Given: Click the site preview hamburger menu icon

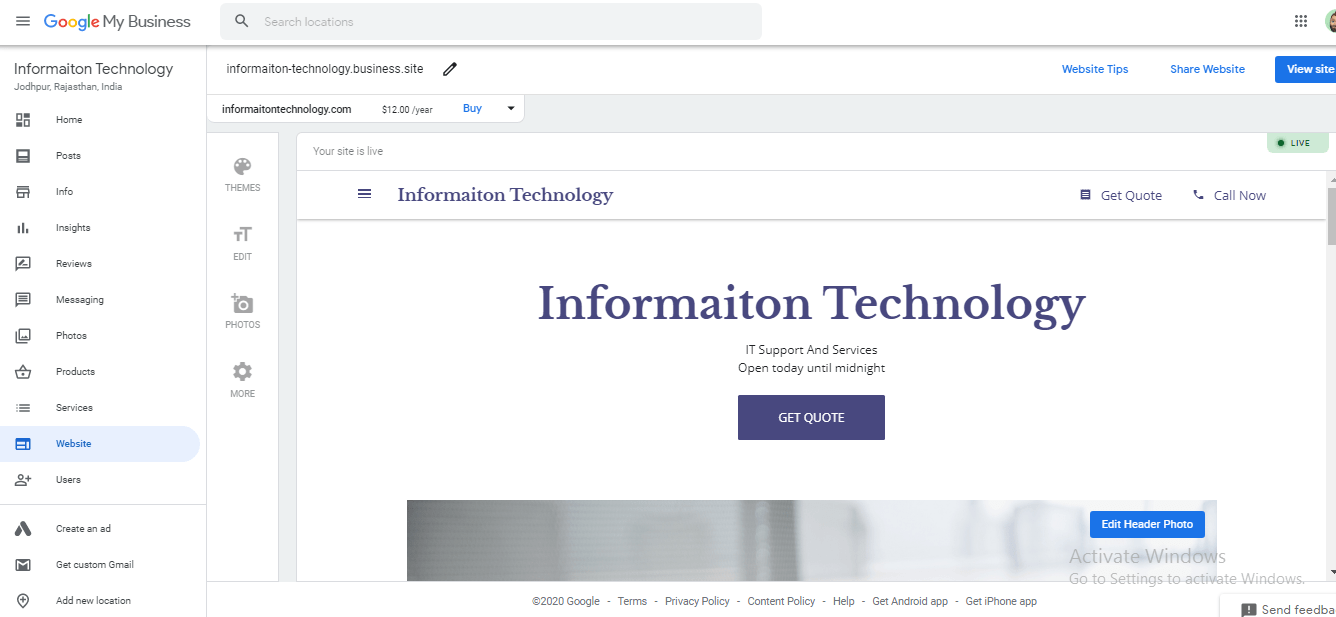Looking at the screenshot, I should click(x=365, y=194).
